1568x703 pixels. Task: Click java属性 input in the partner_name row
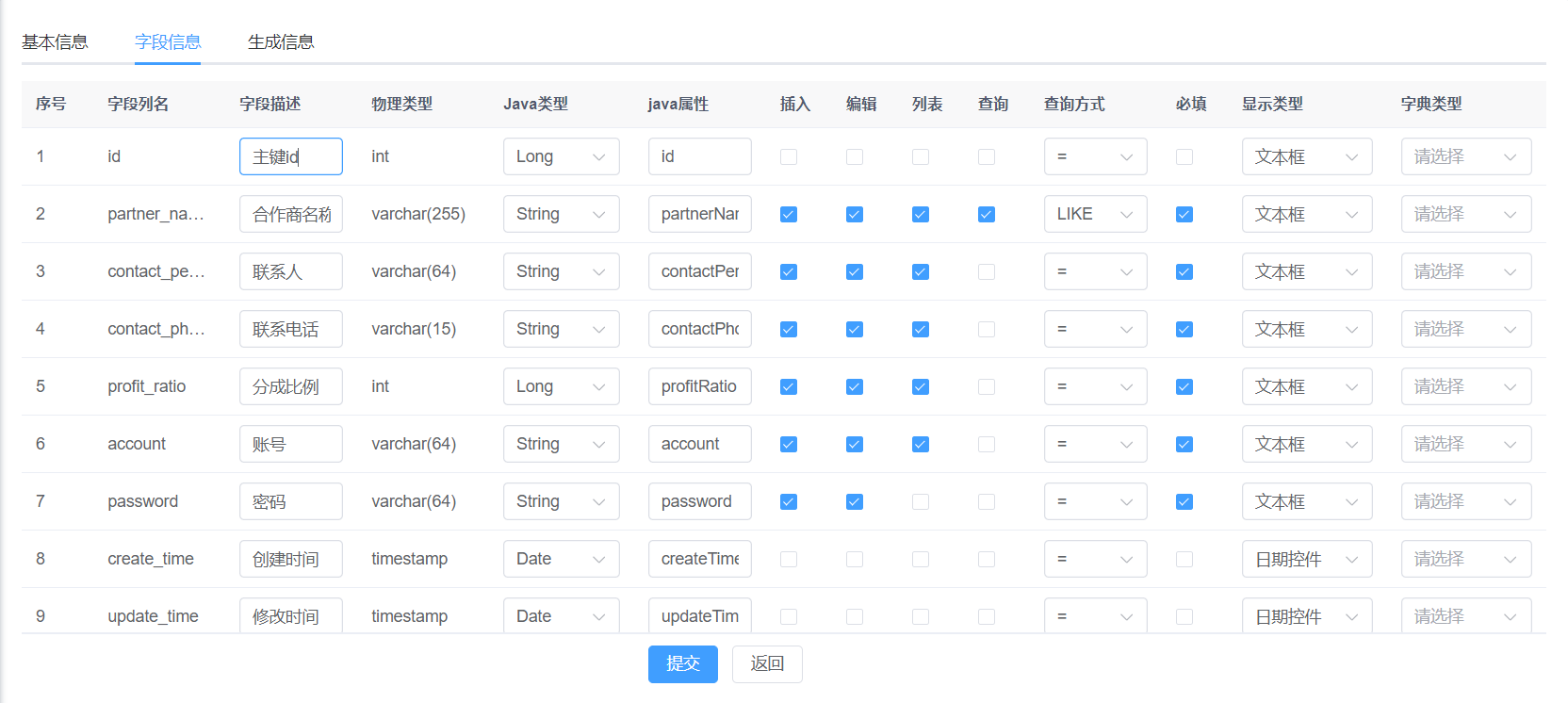coord(700,214)
